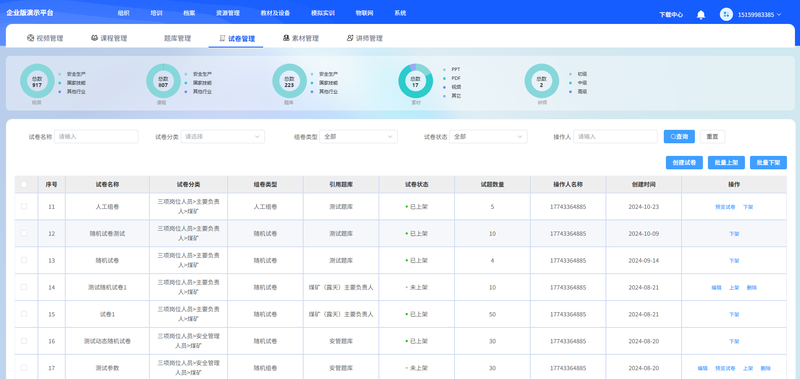Screen dimensions: 800x379
Task: Check the box for row 15 试卷1
Action: click(24, 314)
